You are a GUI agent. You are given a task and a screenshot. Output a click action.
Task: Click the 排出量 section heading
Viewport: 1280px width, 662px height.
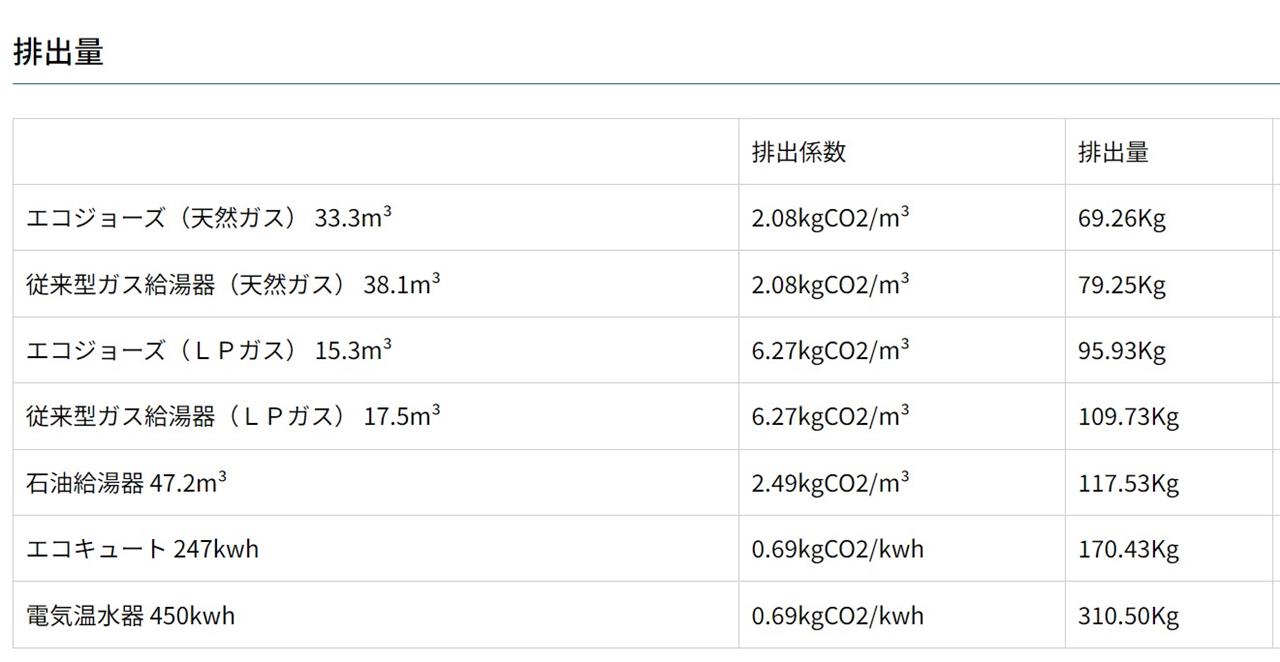click(58, 52)
